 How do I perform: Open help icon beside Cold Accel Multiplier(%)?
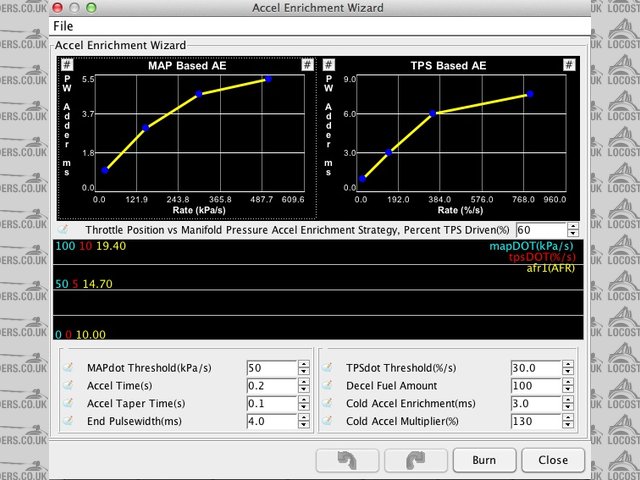click(x=327, y=421)
